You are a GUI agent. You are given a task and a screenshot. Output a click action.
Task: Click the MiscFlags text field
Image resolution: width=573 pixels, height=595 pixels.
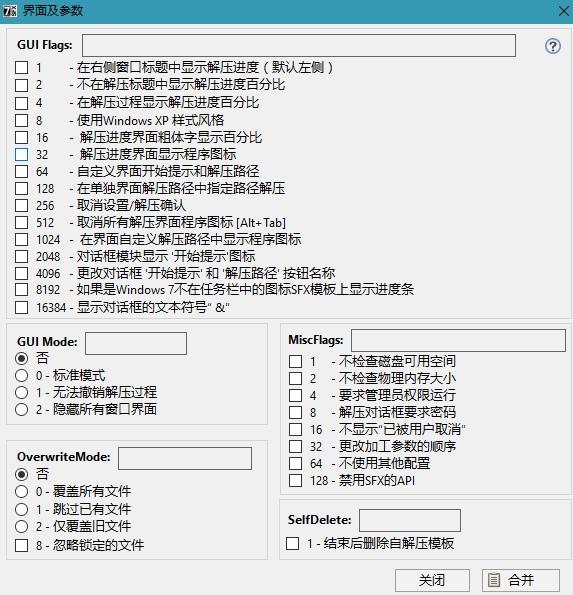click(458, 340)
